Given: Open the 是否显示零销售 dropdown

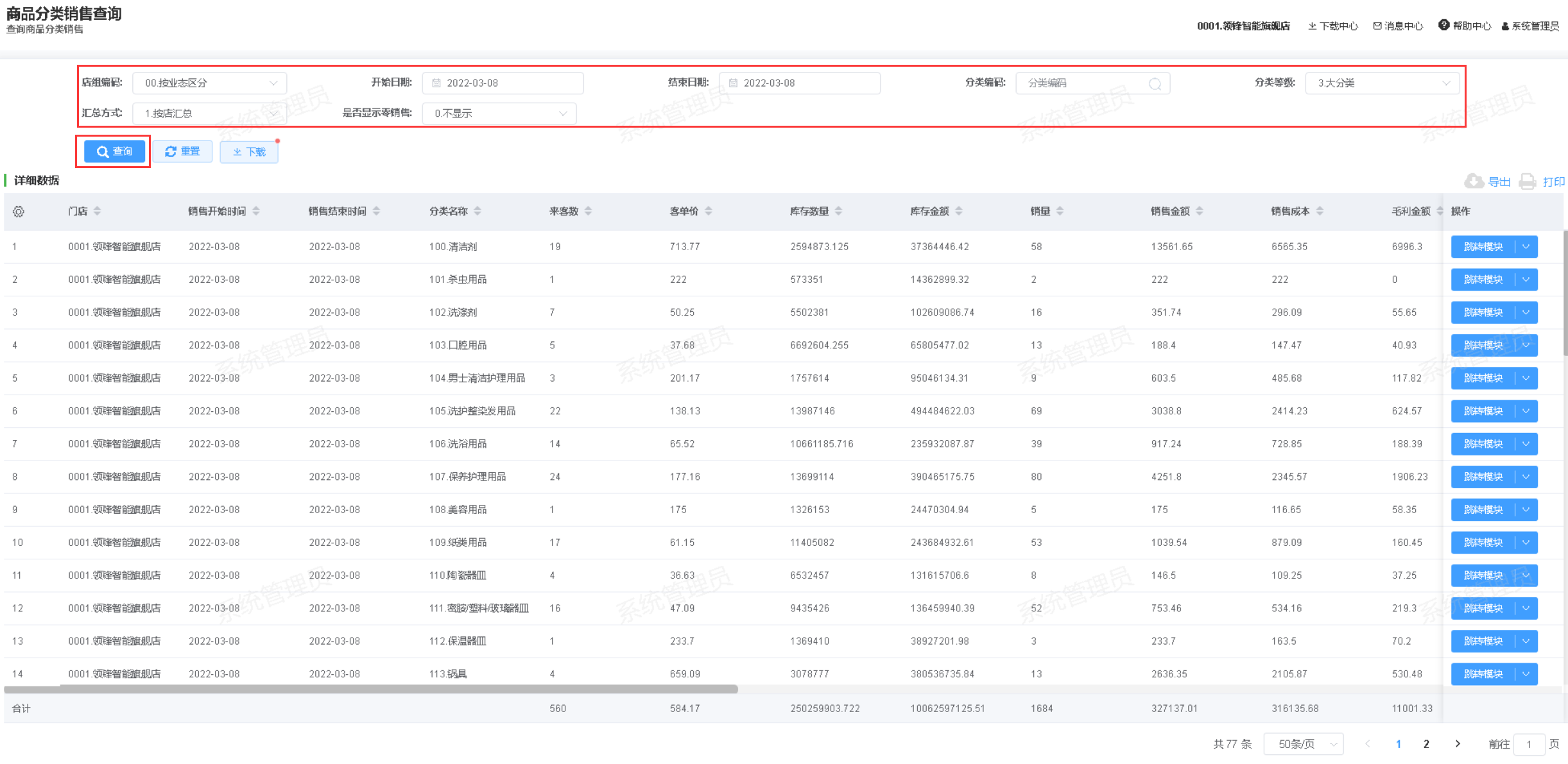Looking at the screenshot, I should (x=499, y=114).
